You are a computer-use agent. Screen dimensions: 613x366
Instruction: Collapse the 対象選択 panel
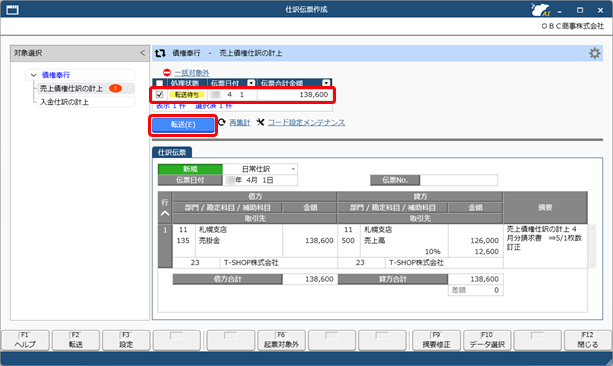pos(142,53)
